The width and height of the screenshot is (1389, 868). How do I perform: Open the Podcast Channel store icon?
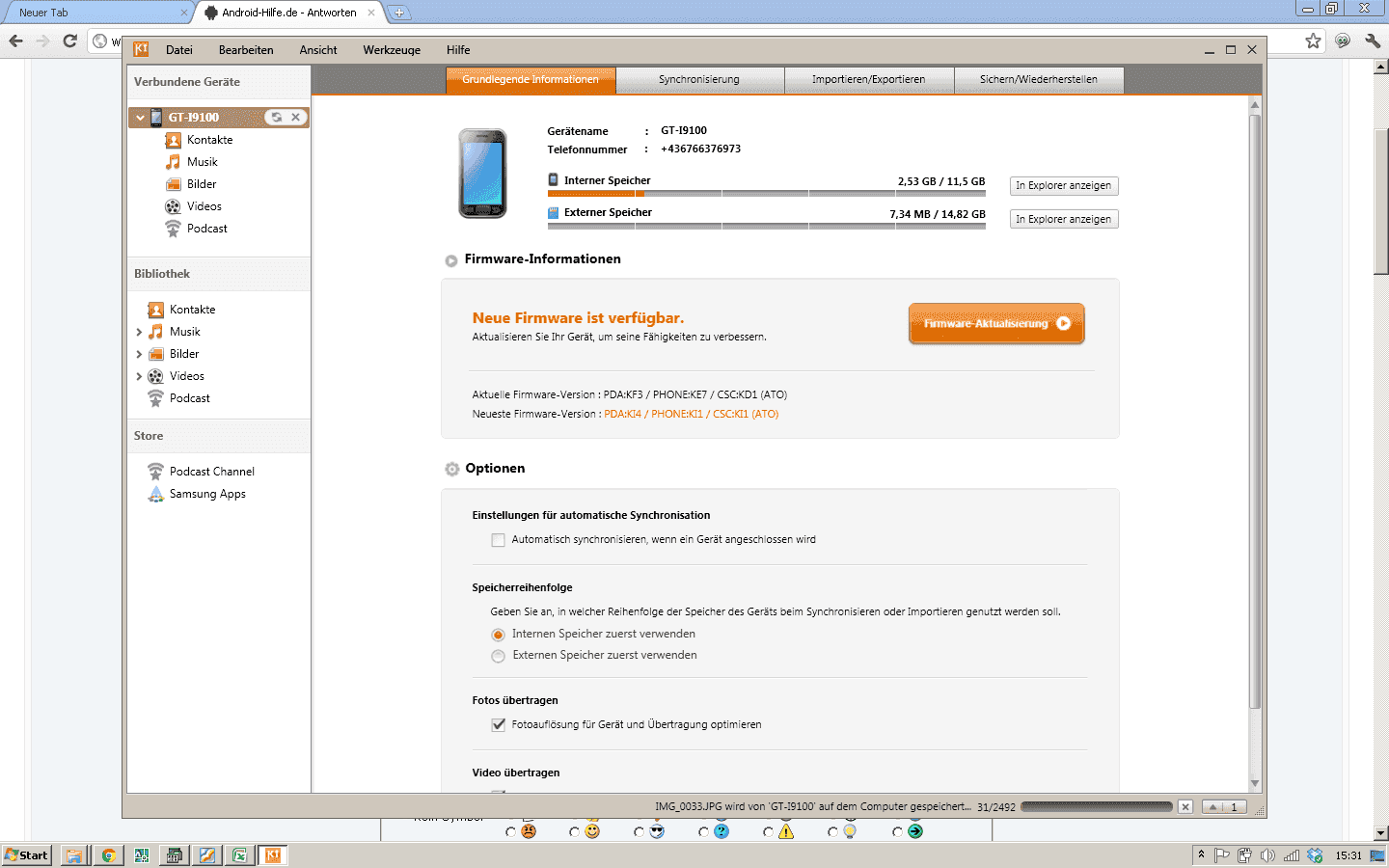tap(155, 472)
